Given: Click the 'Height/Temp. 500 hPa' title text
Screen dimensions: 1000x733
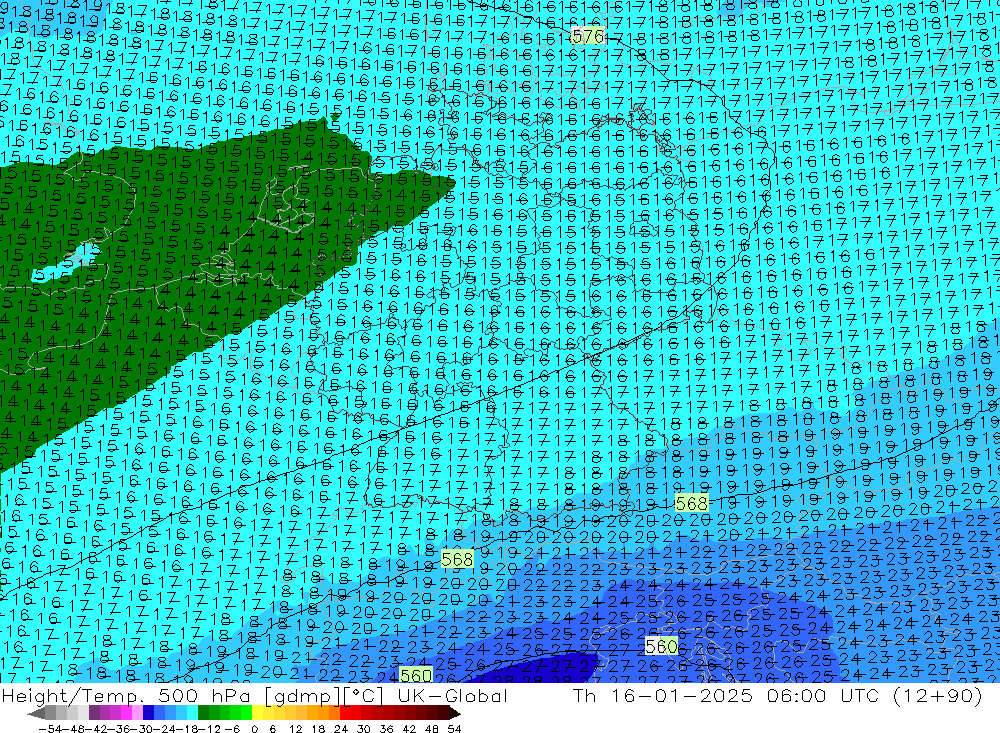Looking at the screenshot, I should point(127,695).
